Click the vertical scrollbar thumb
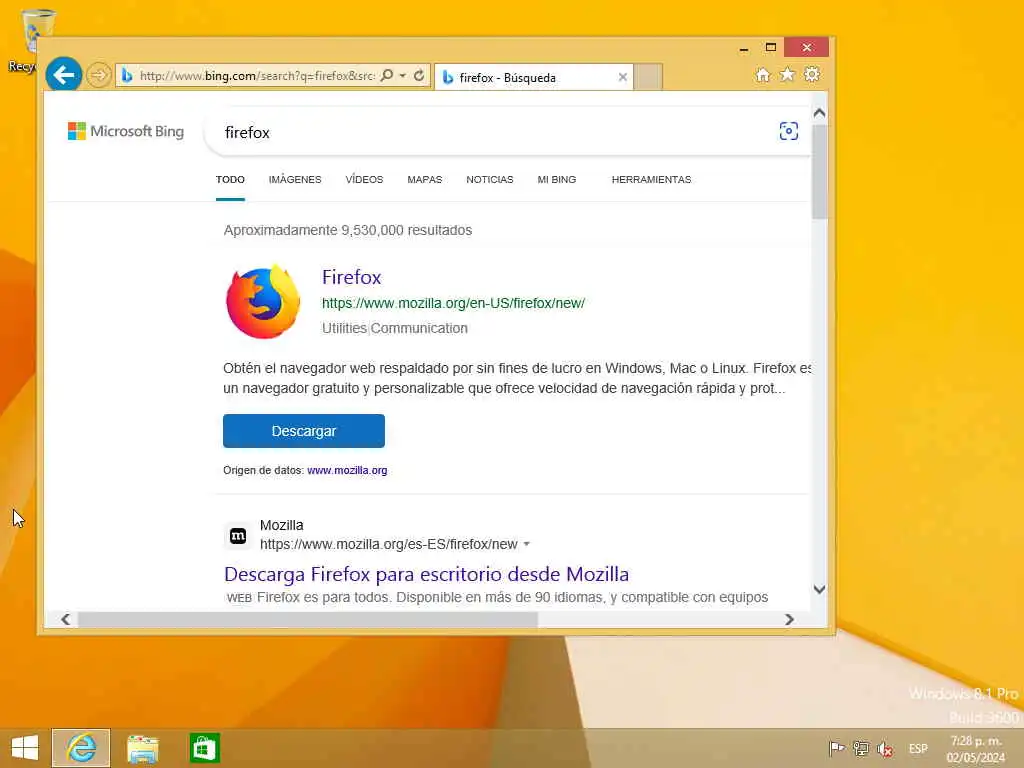Viewport: 1024px width, 768px height. [x=820, y=170]
